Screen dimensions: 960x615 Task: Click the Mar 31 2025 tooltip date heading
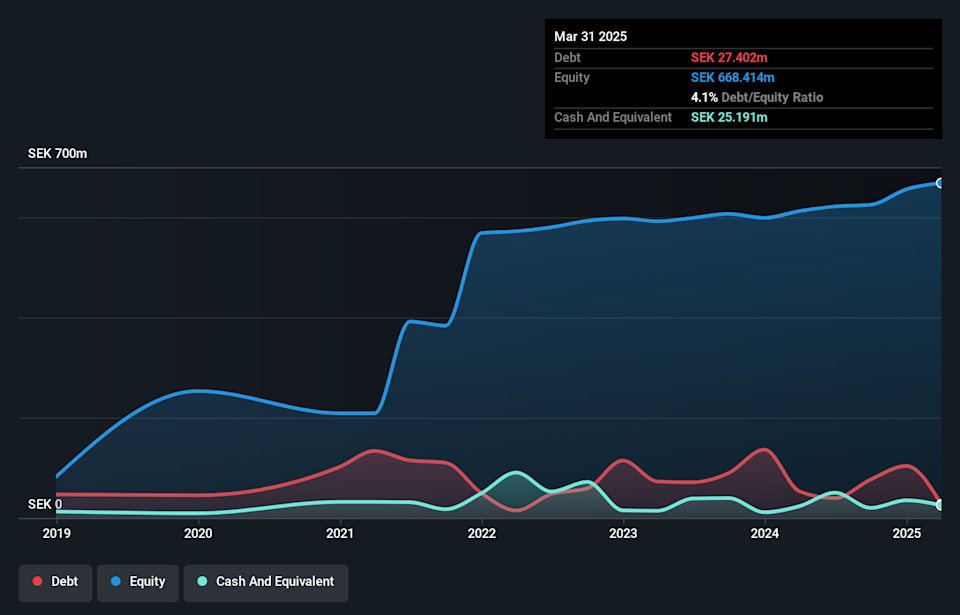(x=590, y=36)
